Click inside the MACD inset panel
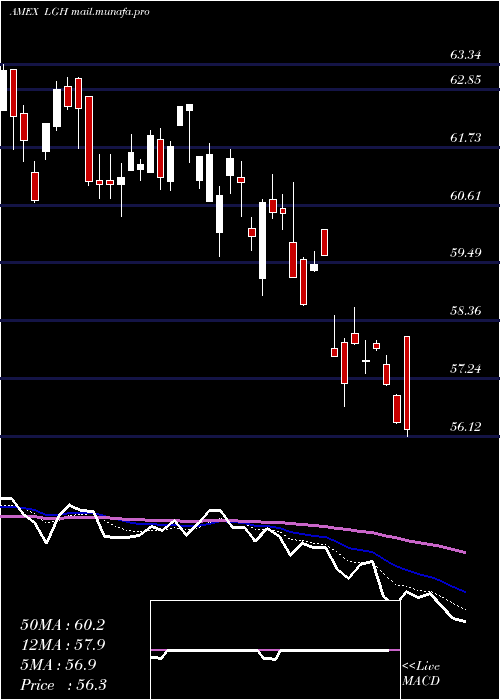 coord(275,650)
